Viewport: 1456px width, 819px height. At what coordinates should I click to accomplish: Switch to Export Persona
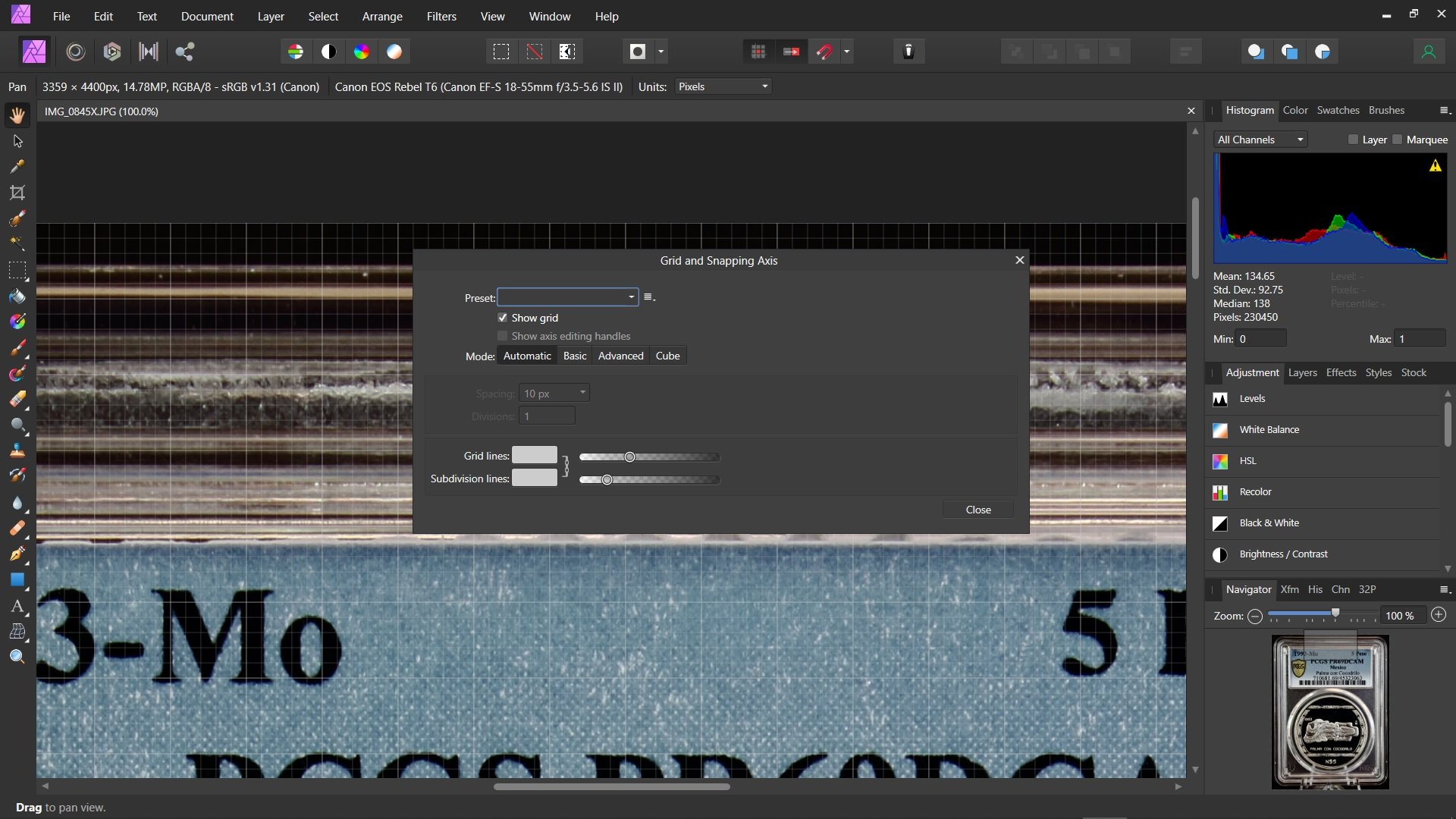coord(185,52)
